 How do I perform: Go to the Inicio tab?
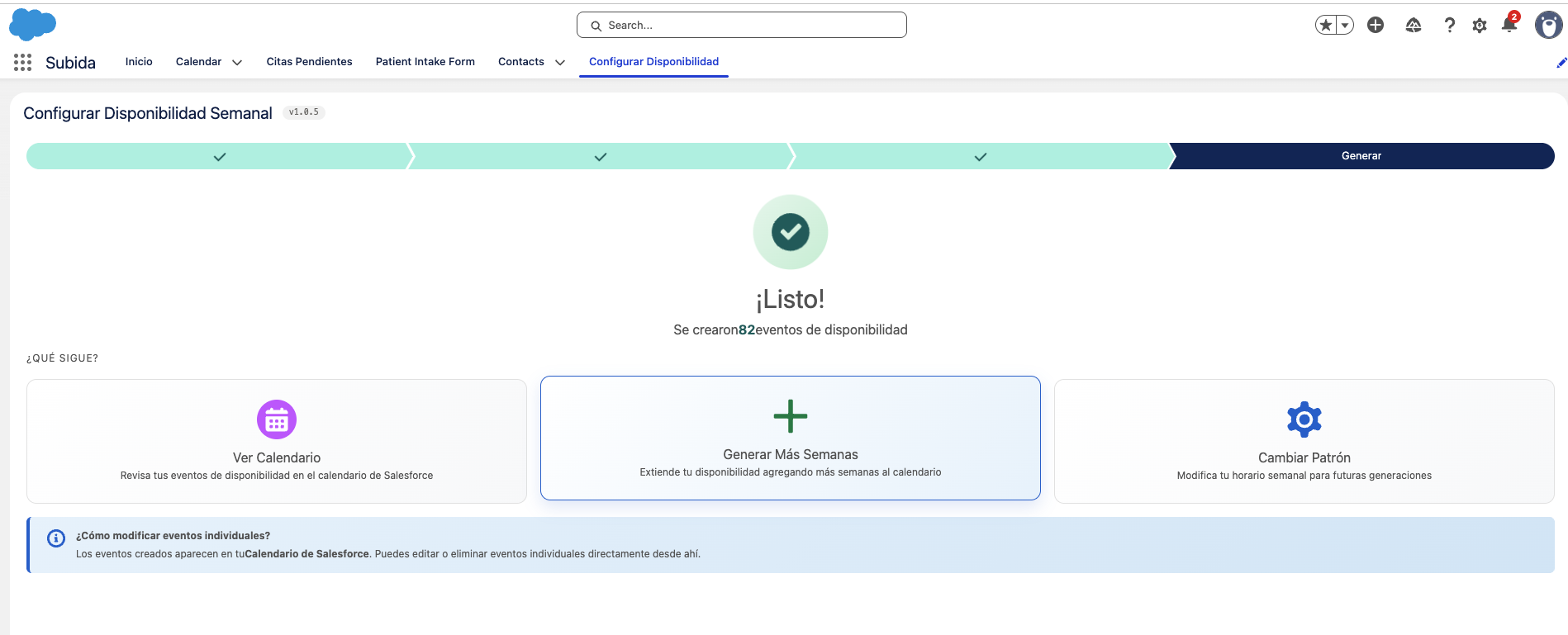click(x=139, y=62)
